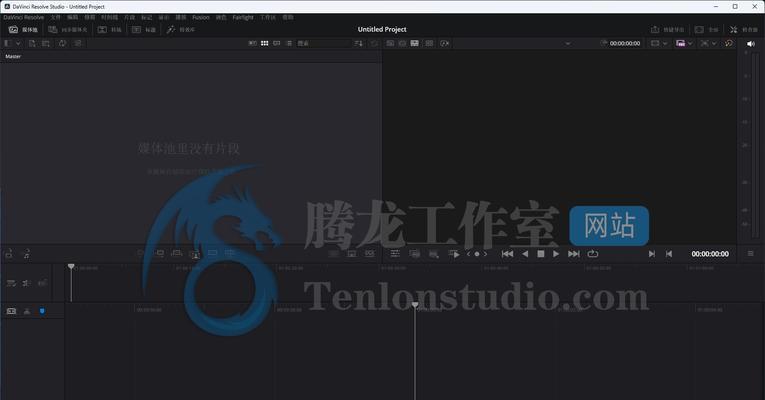Play in reverse
Viewport: 765px width, 400px height.
point(525,254)
